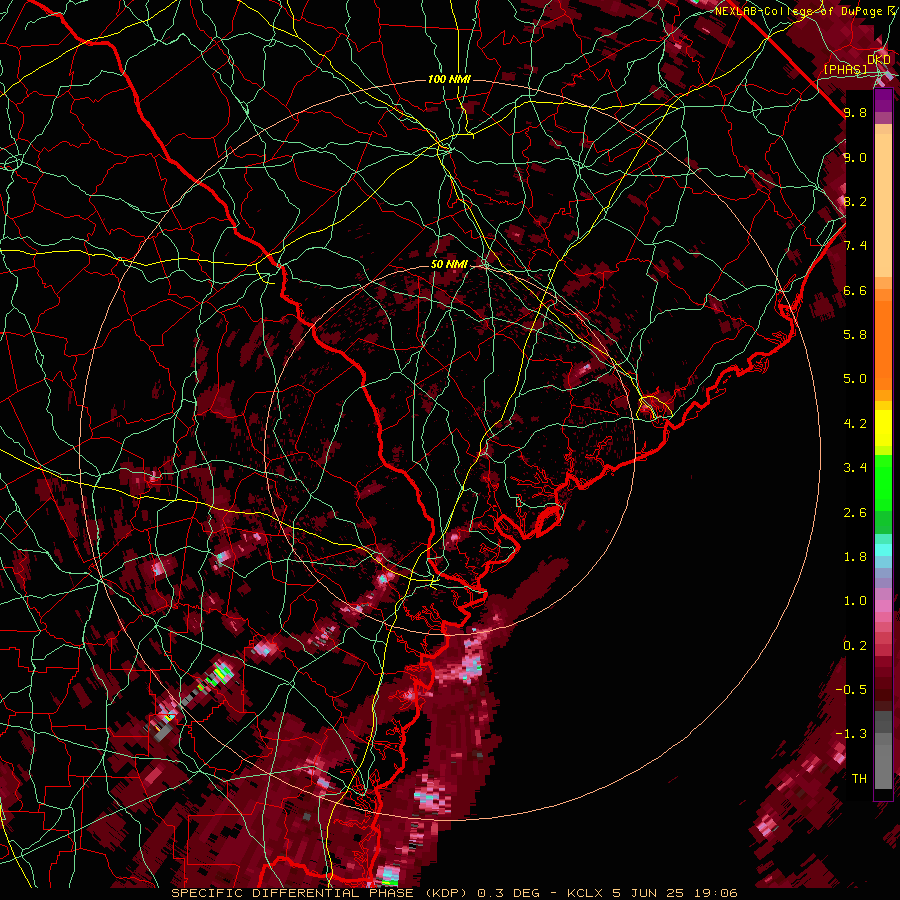Click the 3.4 legend value

[x=855, y=468]
